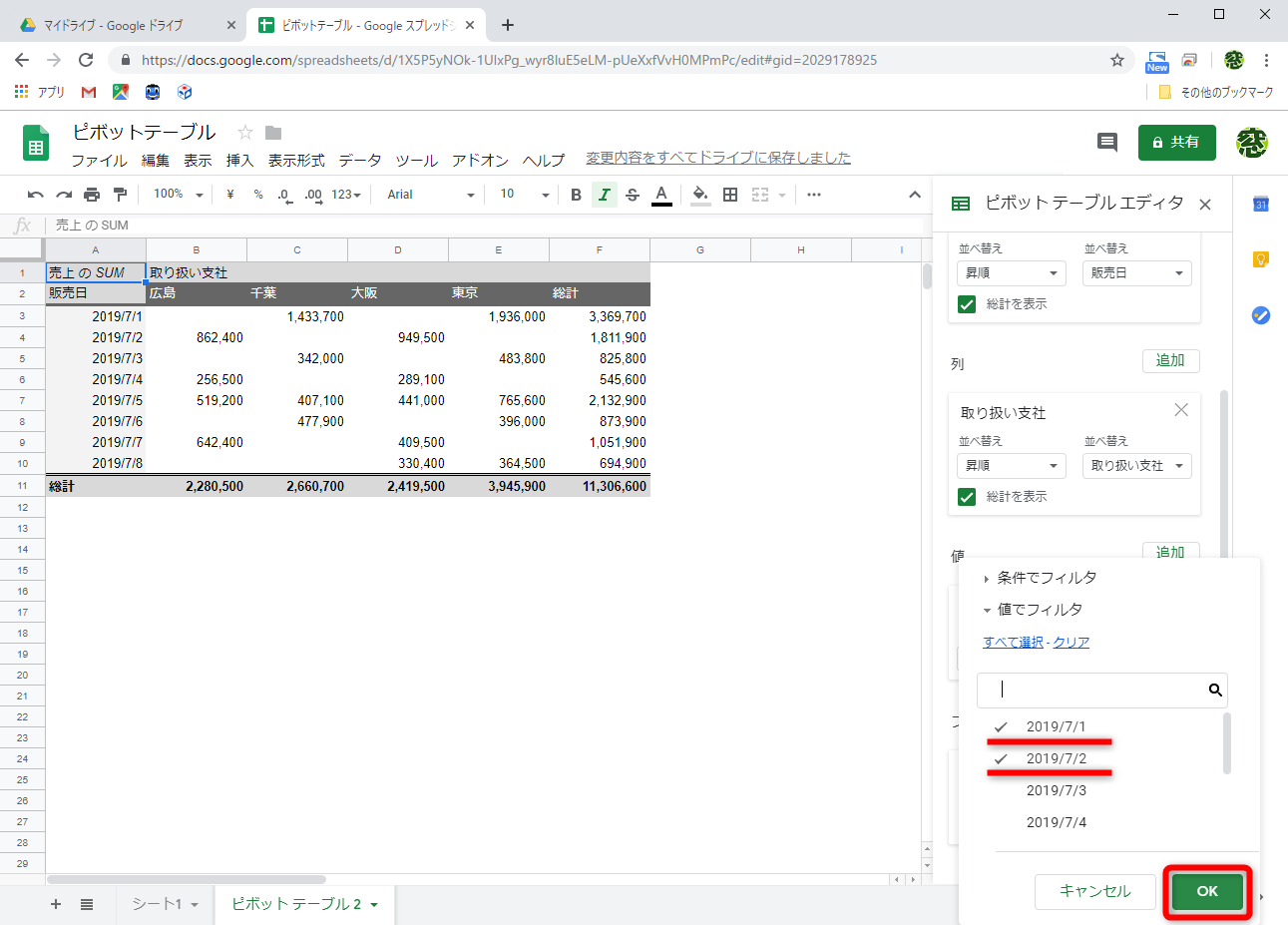Toggle strikethrough formatting

click(x=633, y=194)
